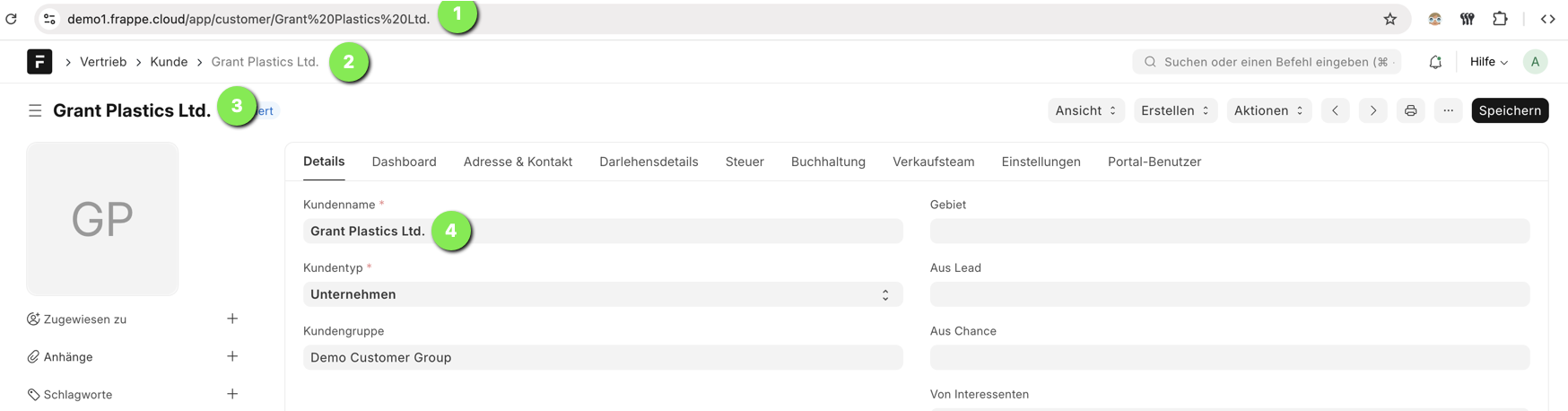Toggle the sidebar hamburger menu icon
This screenshot has width=1568, height=411.
[35, 110]
